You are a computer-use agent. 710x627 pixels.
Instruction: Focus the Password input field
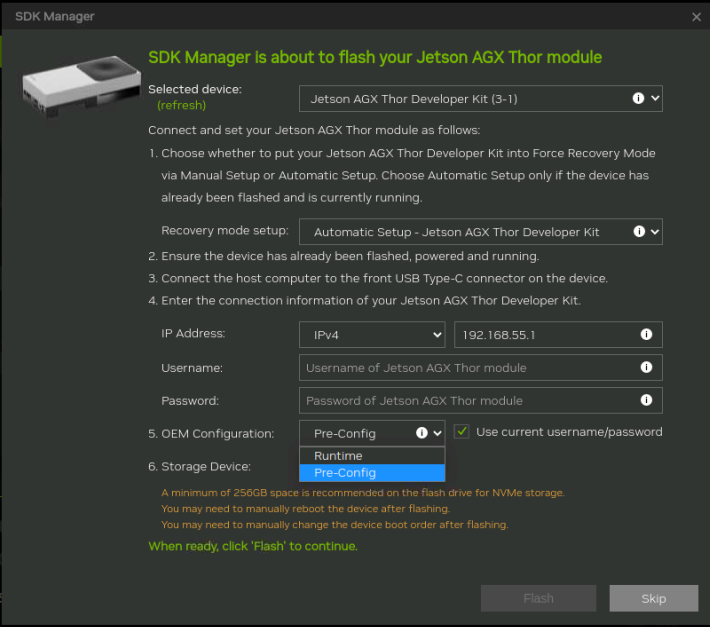pos(480,401)
